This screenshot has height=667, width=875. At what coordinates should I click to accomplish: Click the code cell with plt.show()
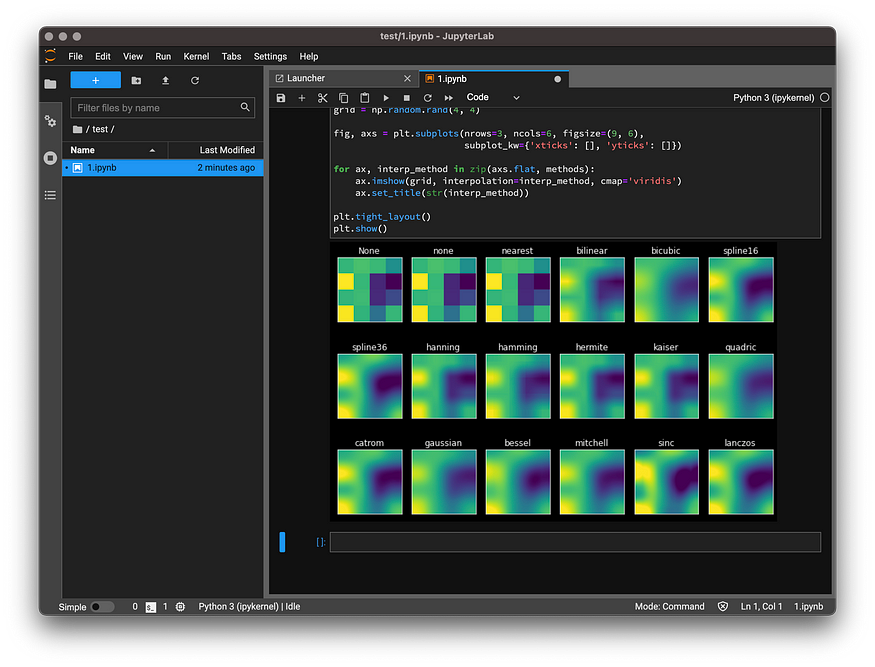(x=575, y=172)
